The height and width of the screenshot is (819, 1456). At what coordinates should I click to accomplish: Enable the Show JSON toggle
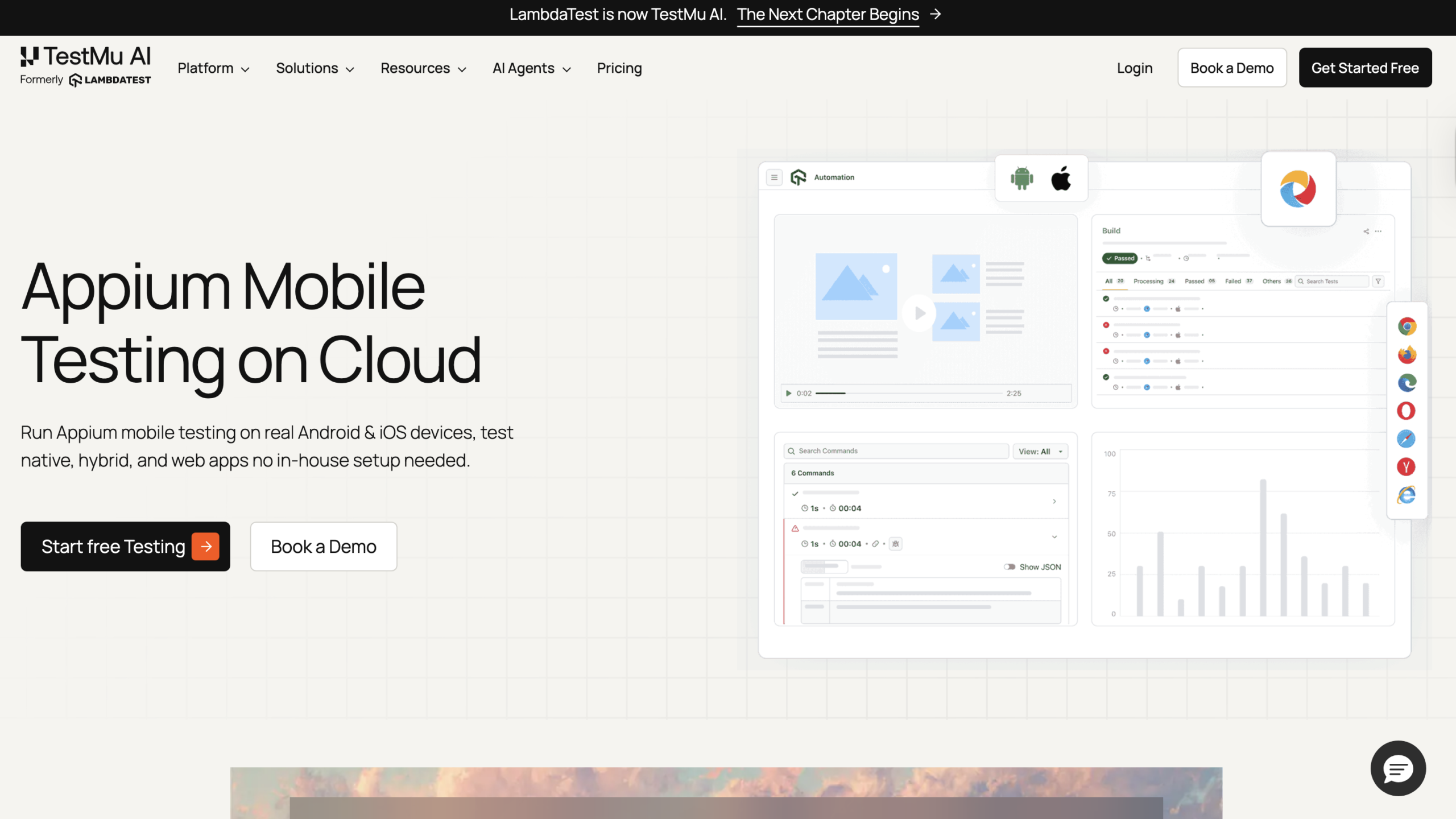coord(1010,566)
